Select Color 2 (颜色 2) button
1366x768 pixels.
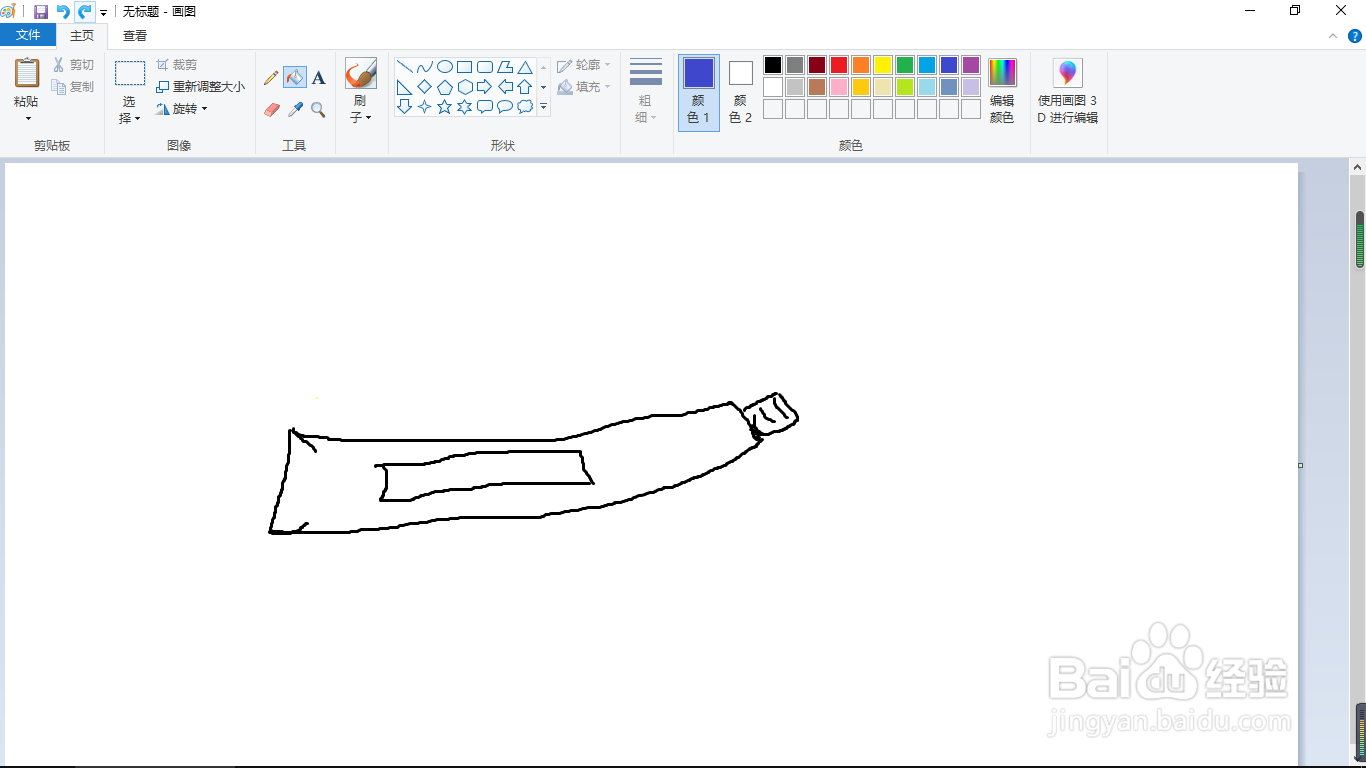coord(740,92)
